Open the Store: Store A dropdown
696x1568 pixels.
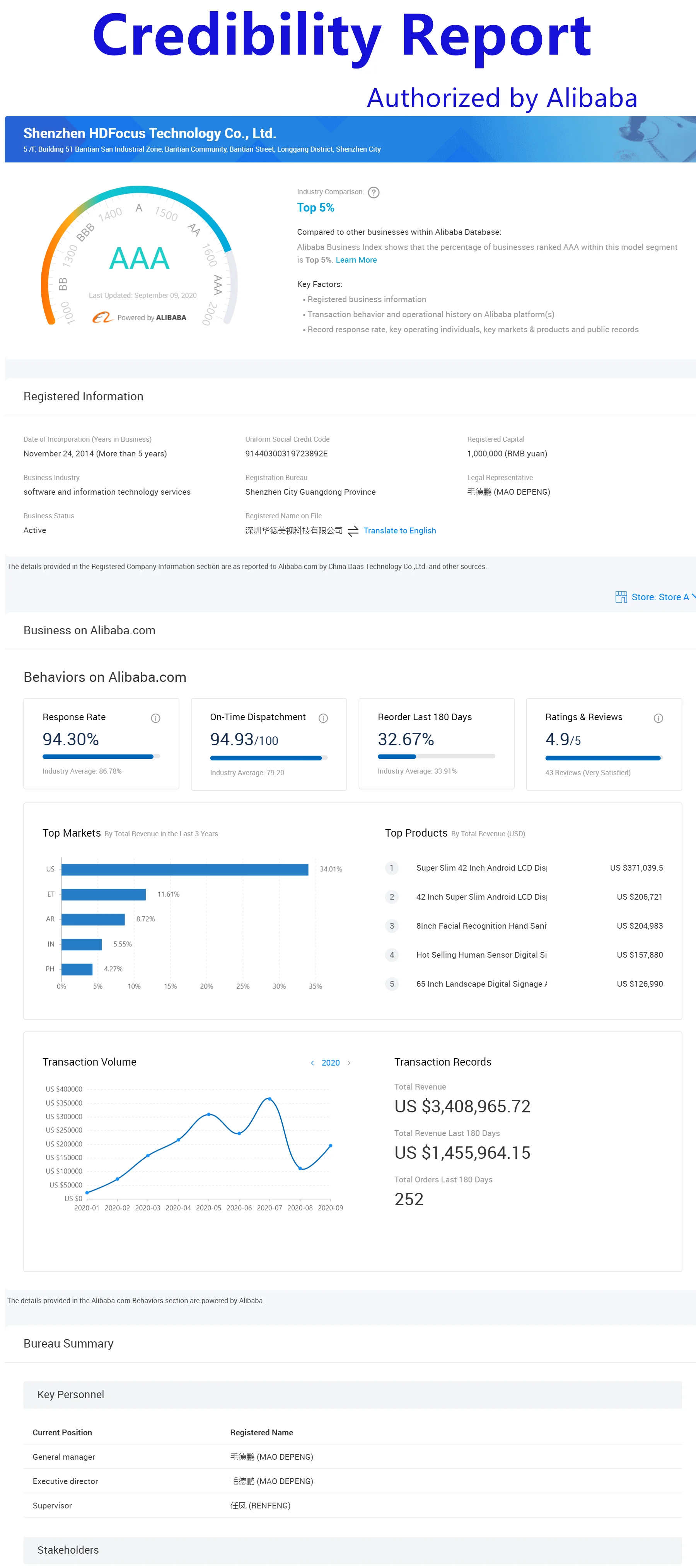661,597
